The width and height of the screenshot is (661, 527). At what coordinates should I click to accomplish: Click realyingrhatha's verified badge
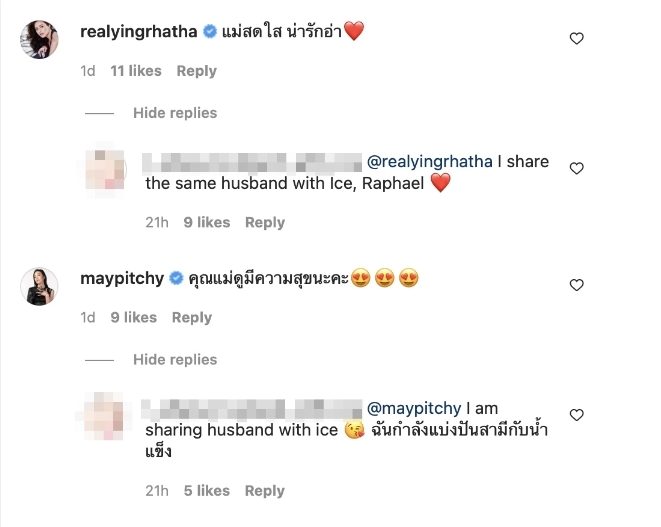click(x=209, y=32)
